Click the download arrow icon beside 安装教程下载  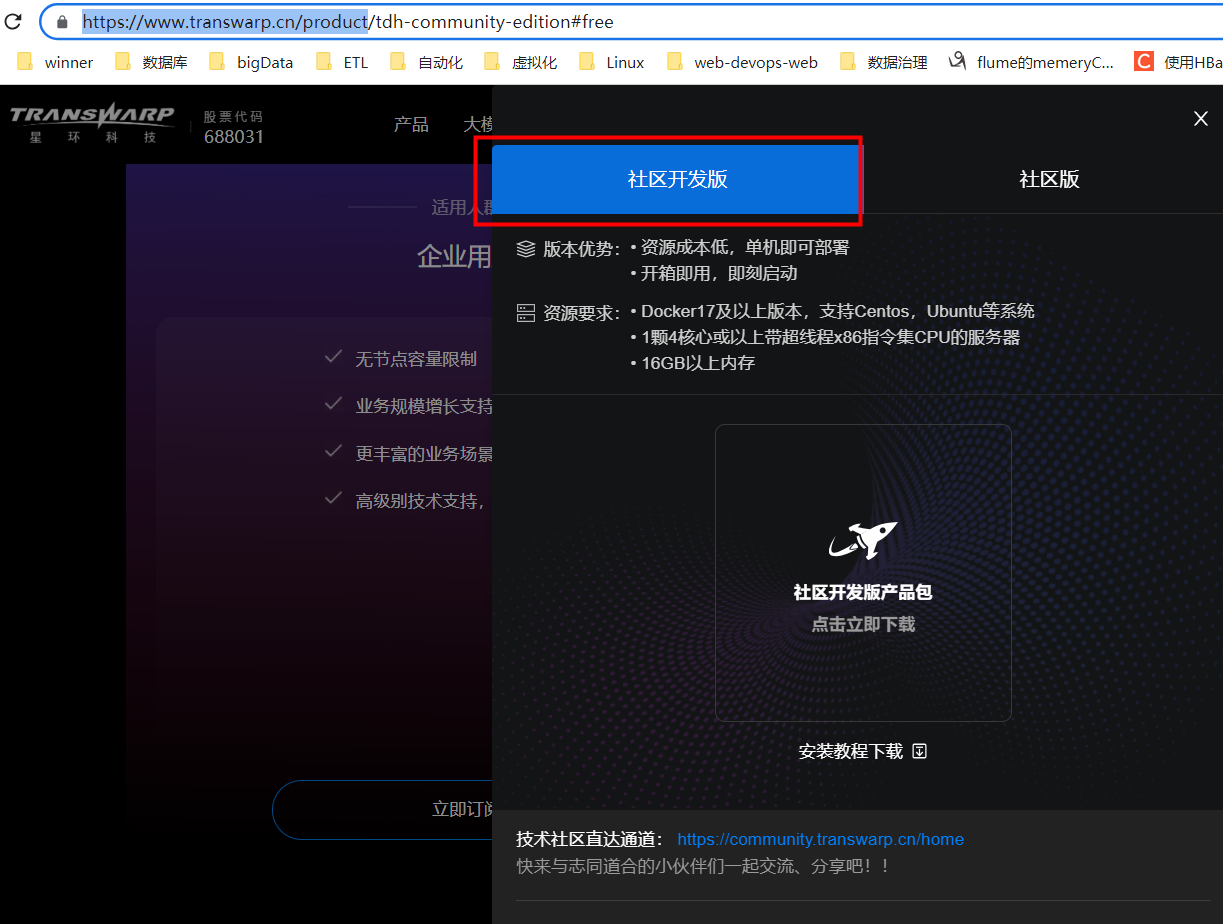pyautogui.click(x=920, y=751)
